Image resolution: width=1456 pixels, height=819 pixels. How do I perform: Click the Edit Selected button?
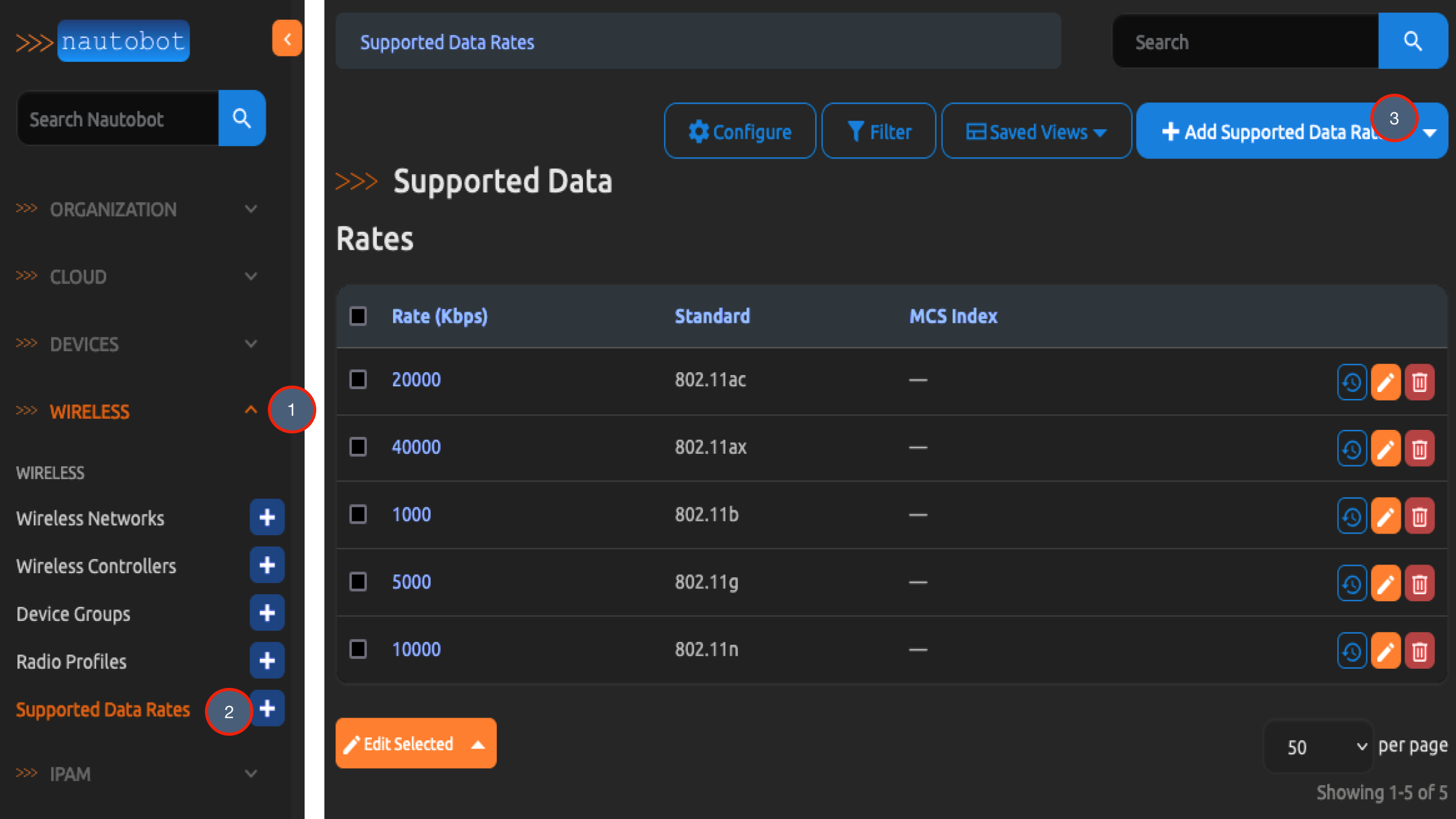coord(415,743)
